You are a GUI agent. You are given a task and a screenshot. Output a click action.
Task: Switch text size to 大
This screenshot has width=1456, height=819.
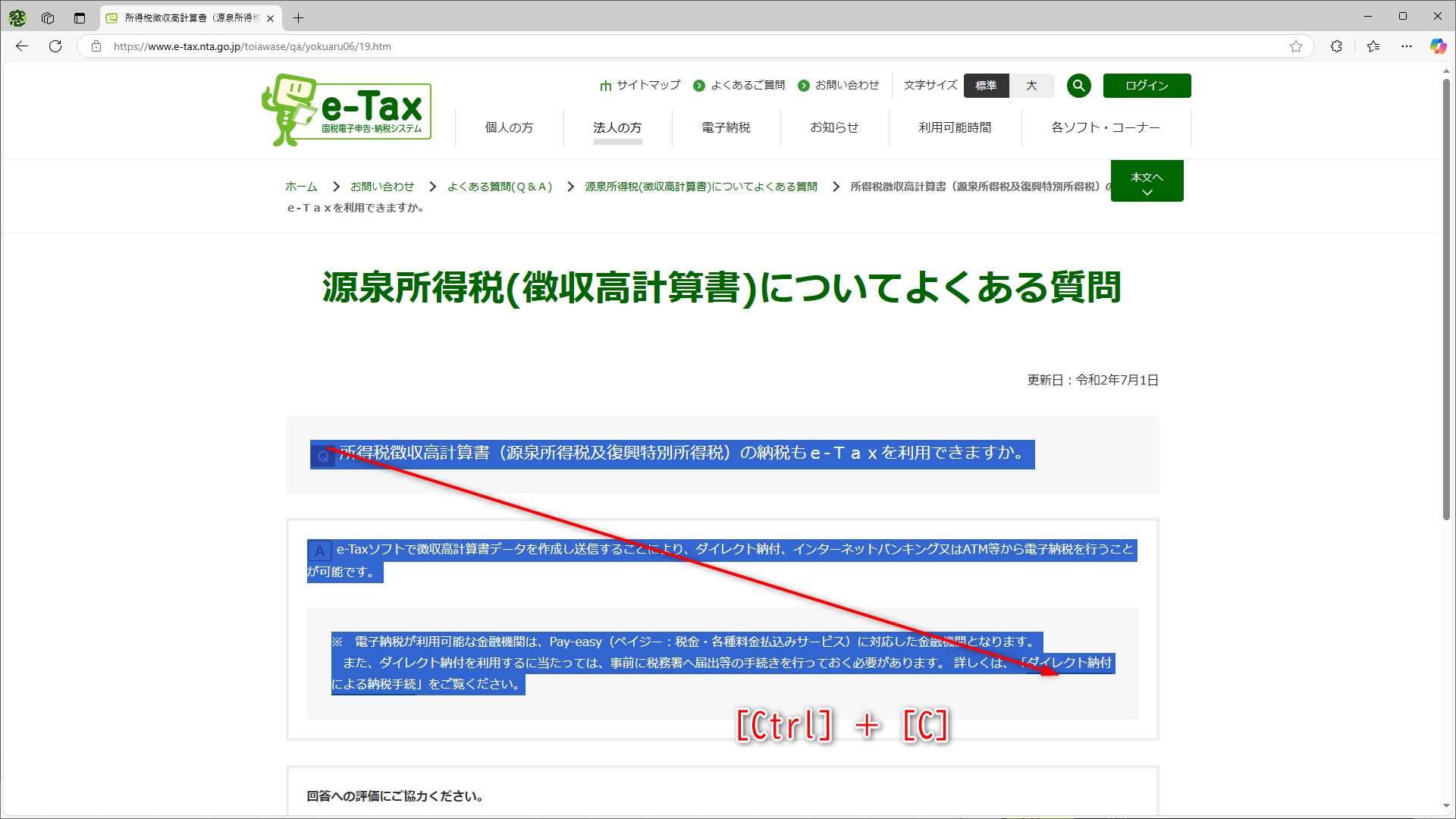pyautogui.click(x=1031, y=86)
